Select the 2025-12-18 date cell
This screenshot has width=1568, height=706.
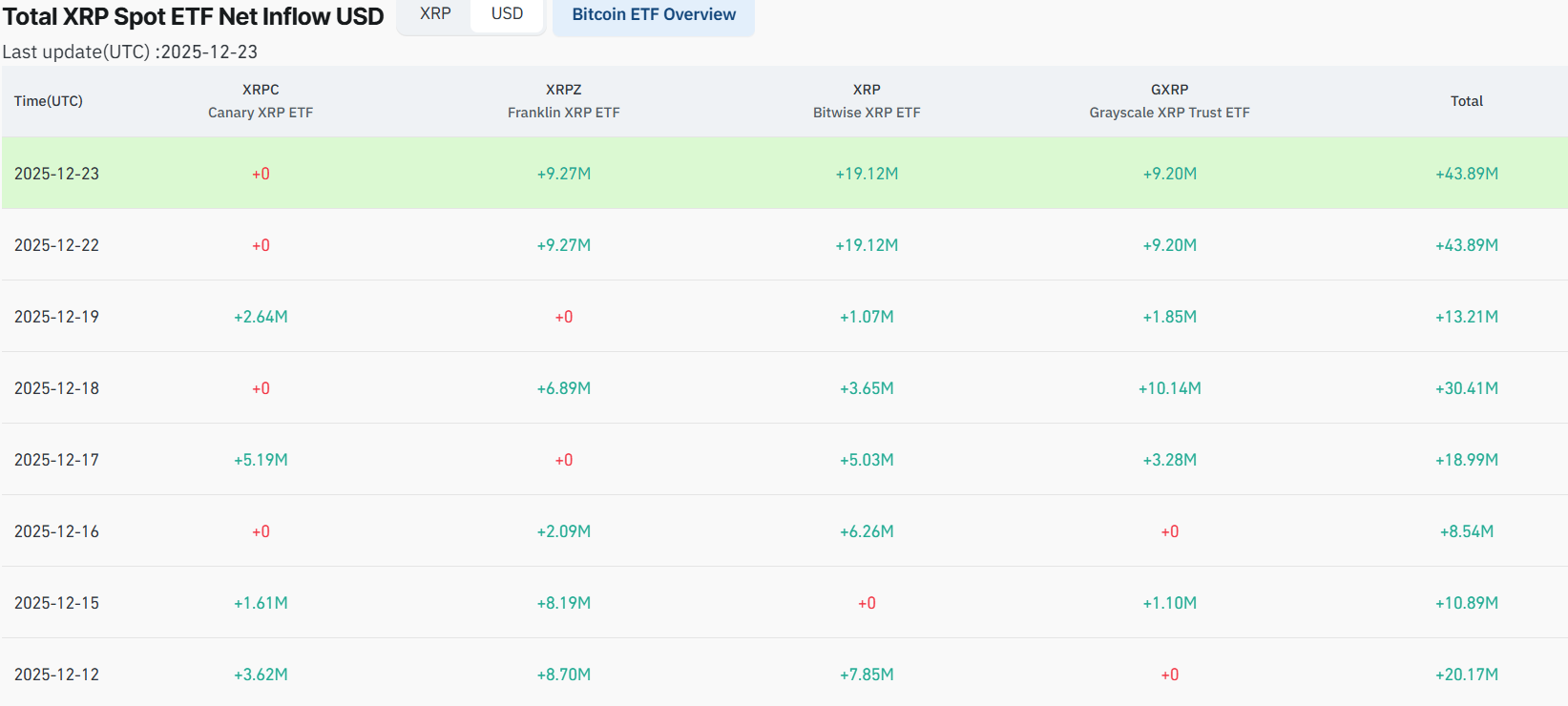click(57, 388)
